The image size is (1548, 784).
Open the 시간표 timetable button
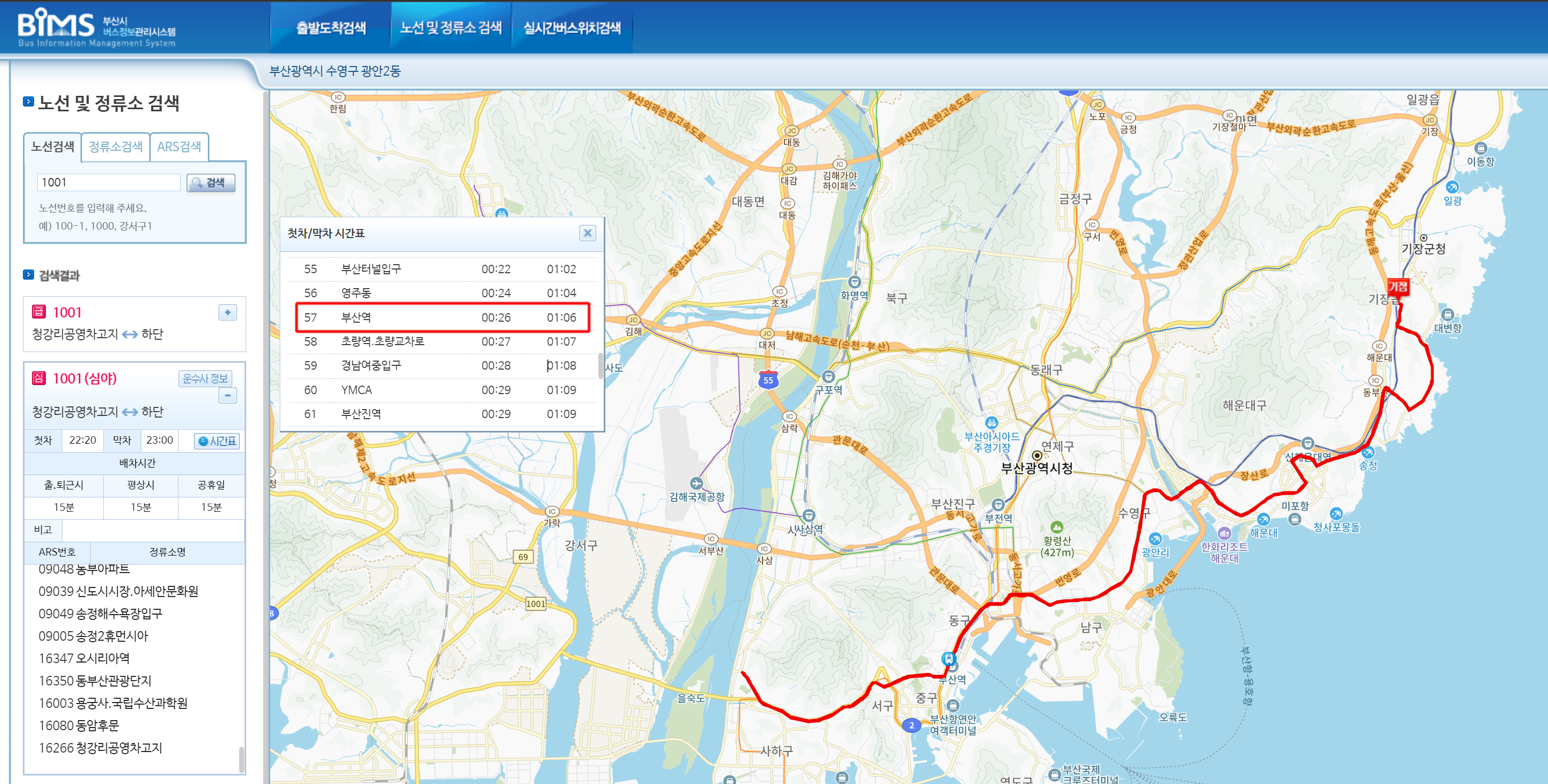pos(217,441)
